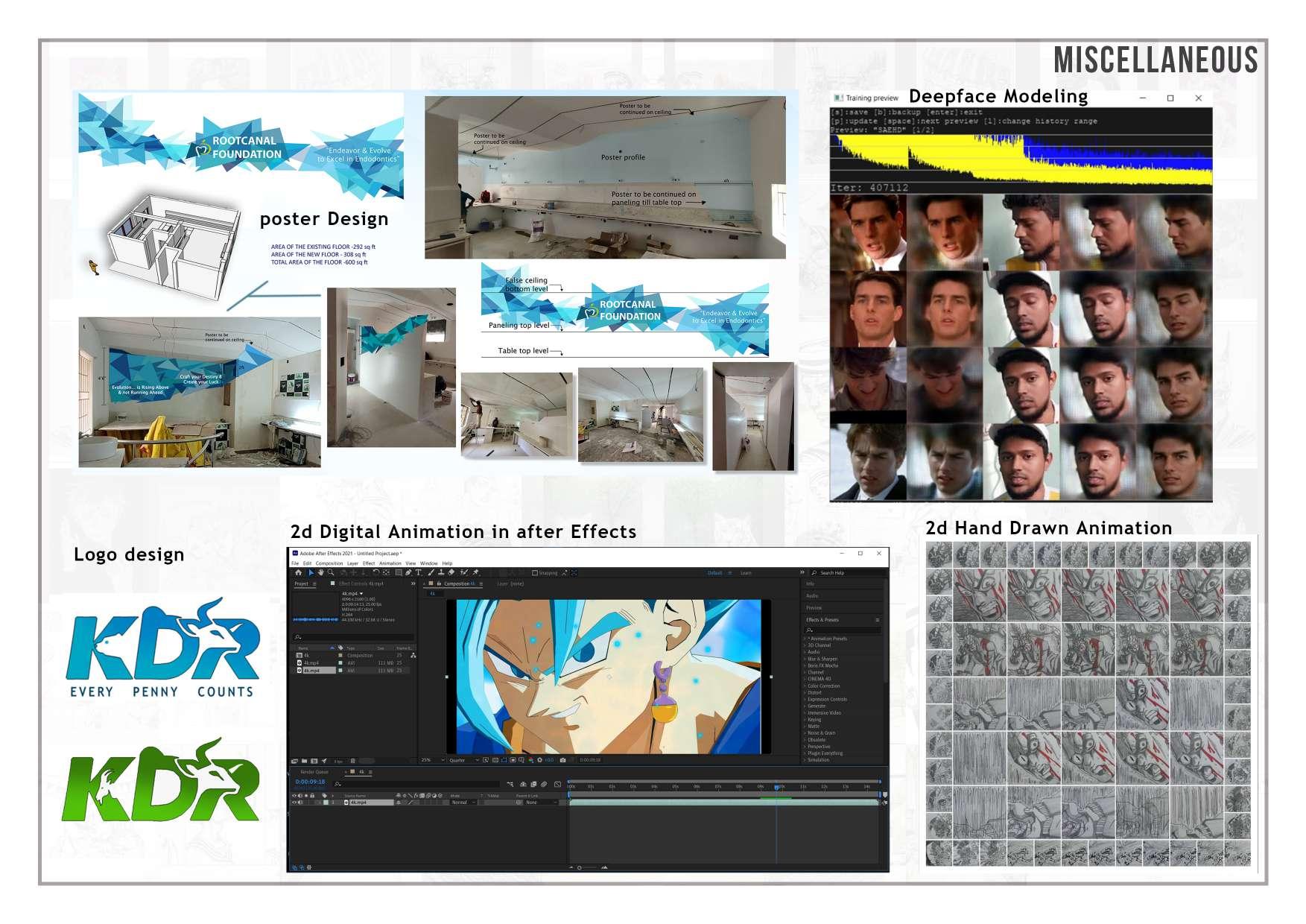Open the File menu

pyautogui.click(x=295, y=563)
